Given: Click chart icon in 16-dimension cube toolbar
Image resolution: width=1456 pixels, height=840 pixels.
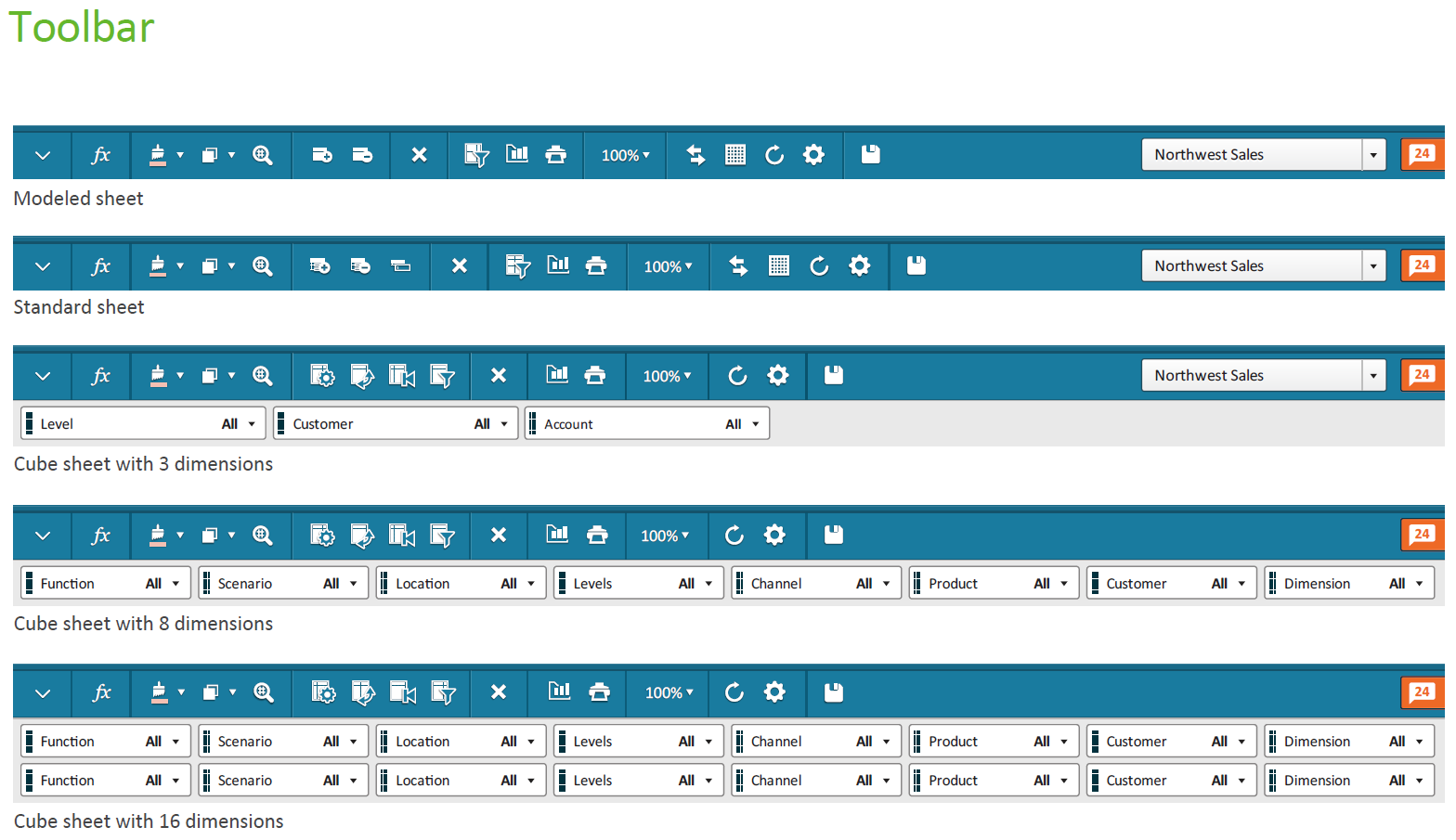Looking at the screenshot, I should (559, 691).
